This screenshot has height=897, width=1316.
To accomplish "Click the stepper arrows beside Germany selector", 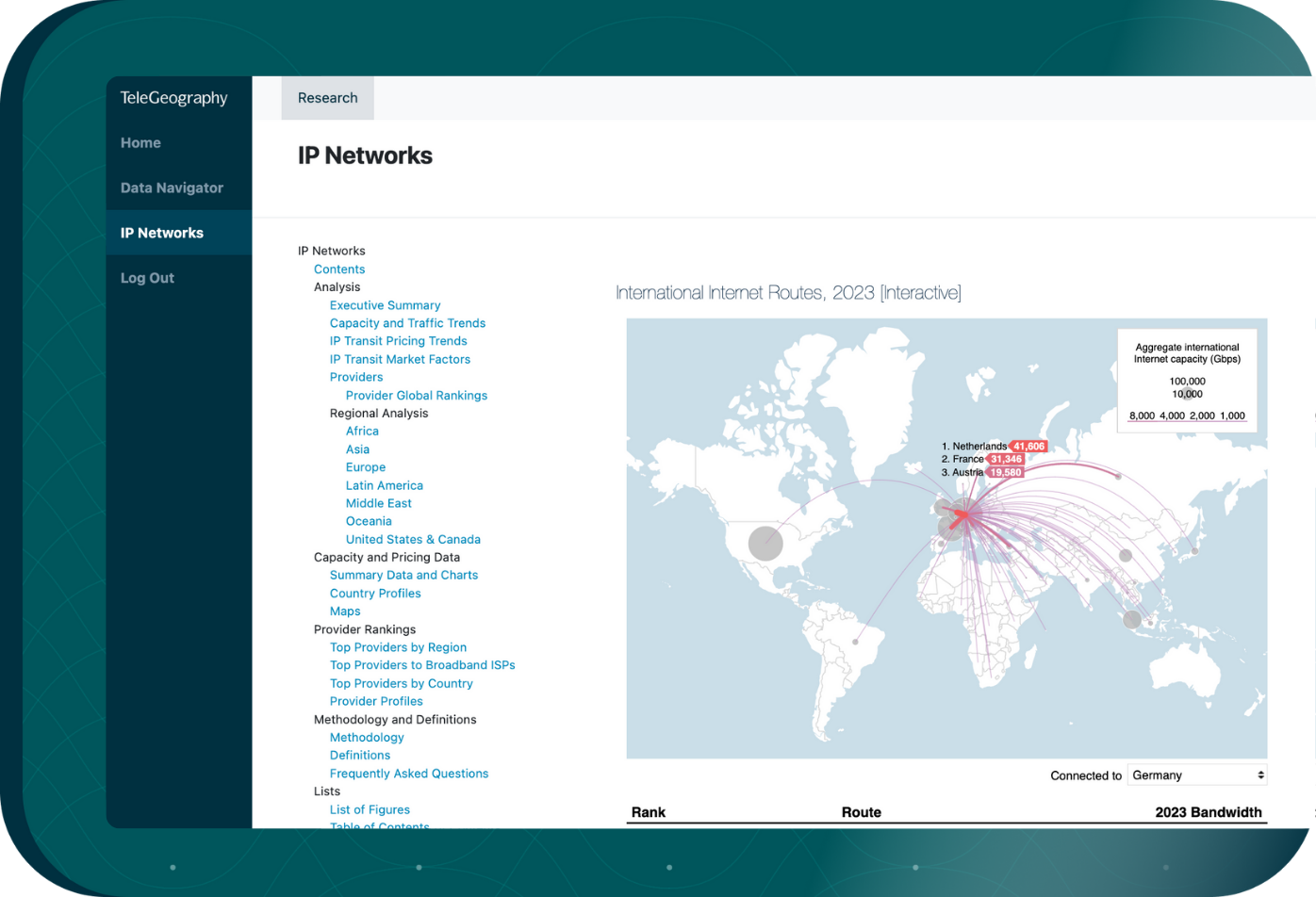I will click(x=1259, y=775).
